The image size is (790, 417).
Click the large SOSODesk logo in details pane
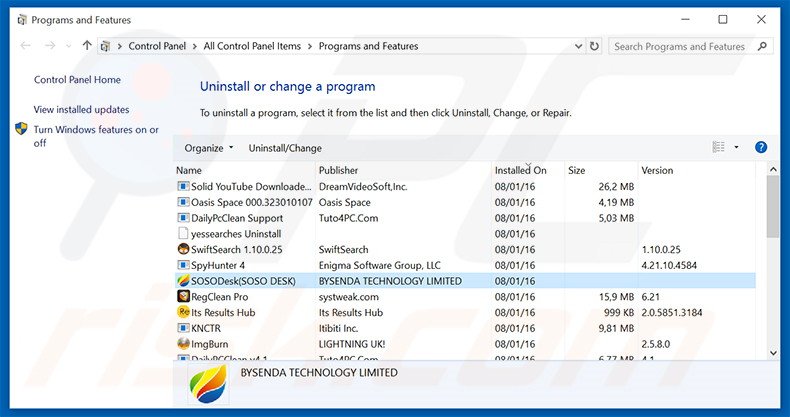pyautogui.click(x=209, y=384)
